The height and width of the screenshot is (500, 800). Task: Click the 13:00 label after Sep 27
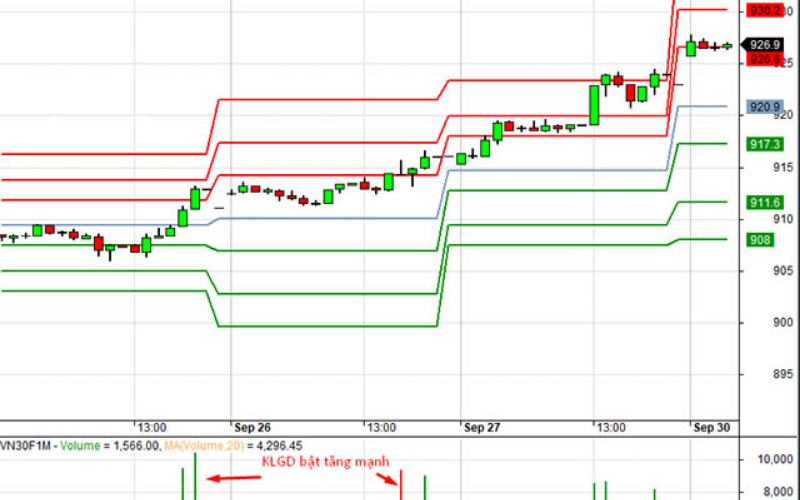(611, 428)
